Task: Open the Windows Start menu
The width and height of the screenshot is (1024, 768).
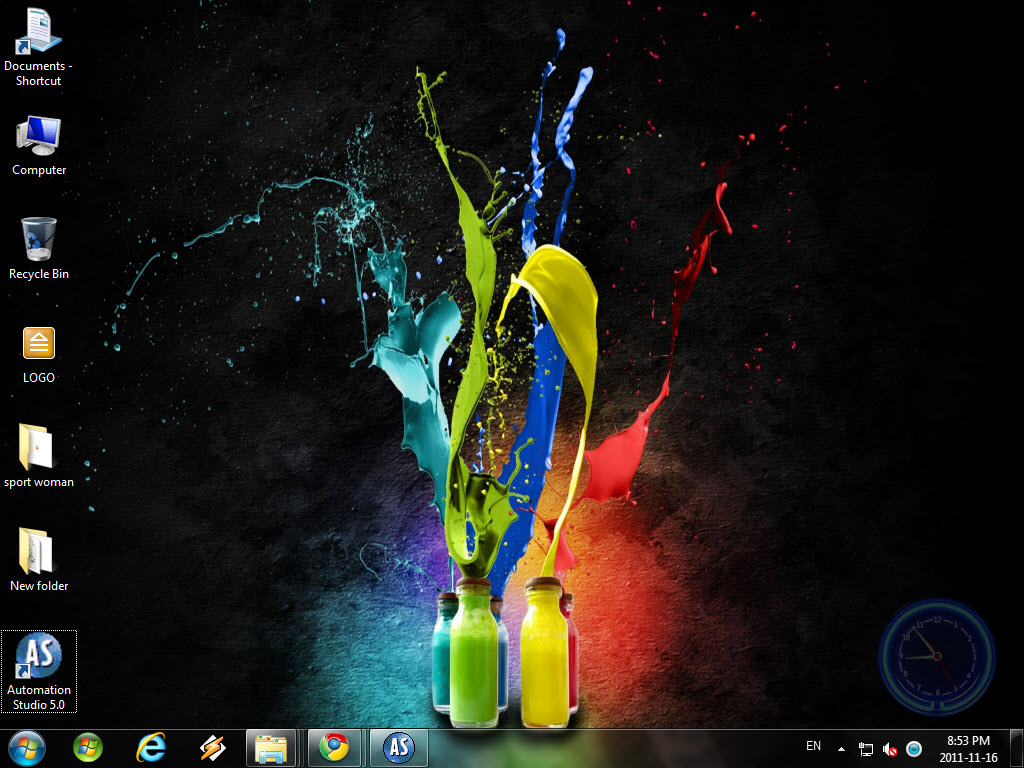Action: 27,747
